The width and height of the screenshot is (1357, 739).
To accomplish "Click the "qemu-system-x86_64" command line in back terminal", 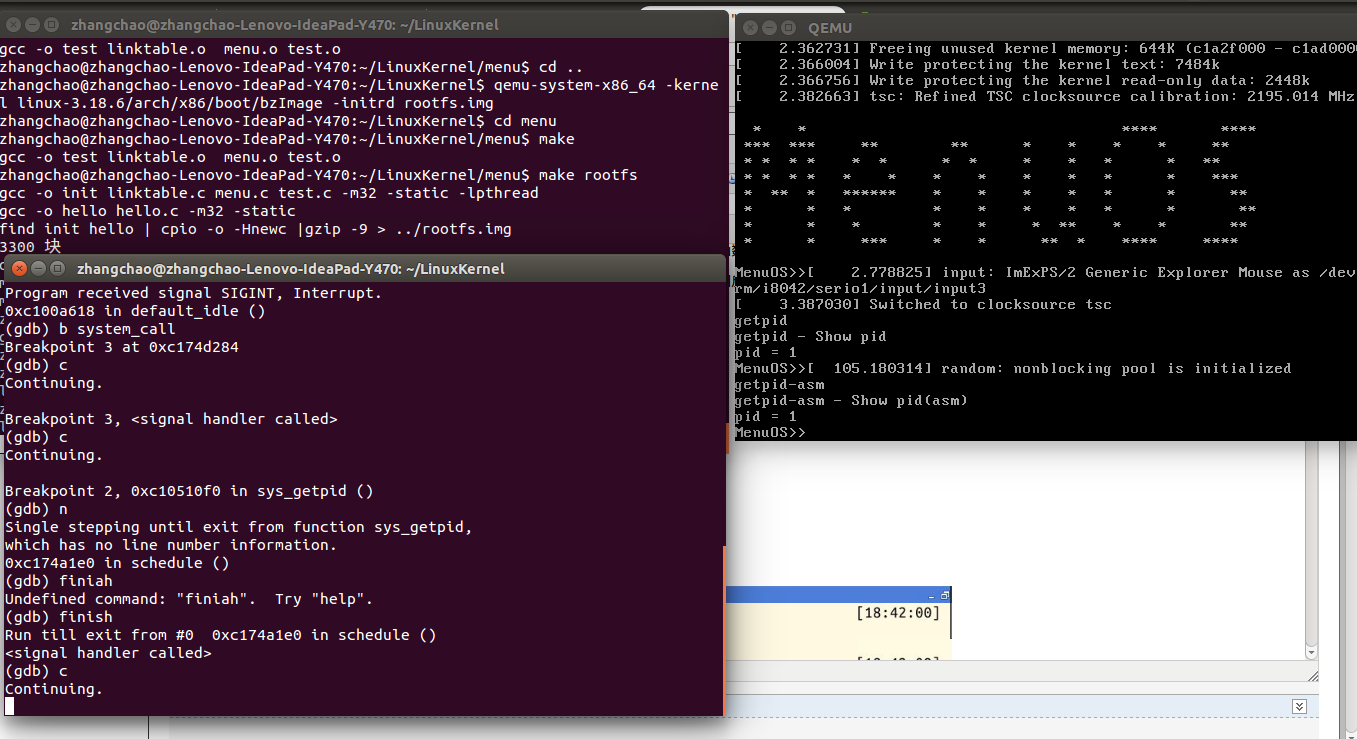I will [x=360, y=94].
